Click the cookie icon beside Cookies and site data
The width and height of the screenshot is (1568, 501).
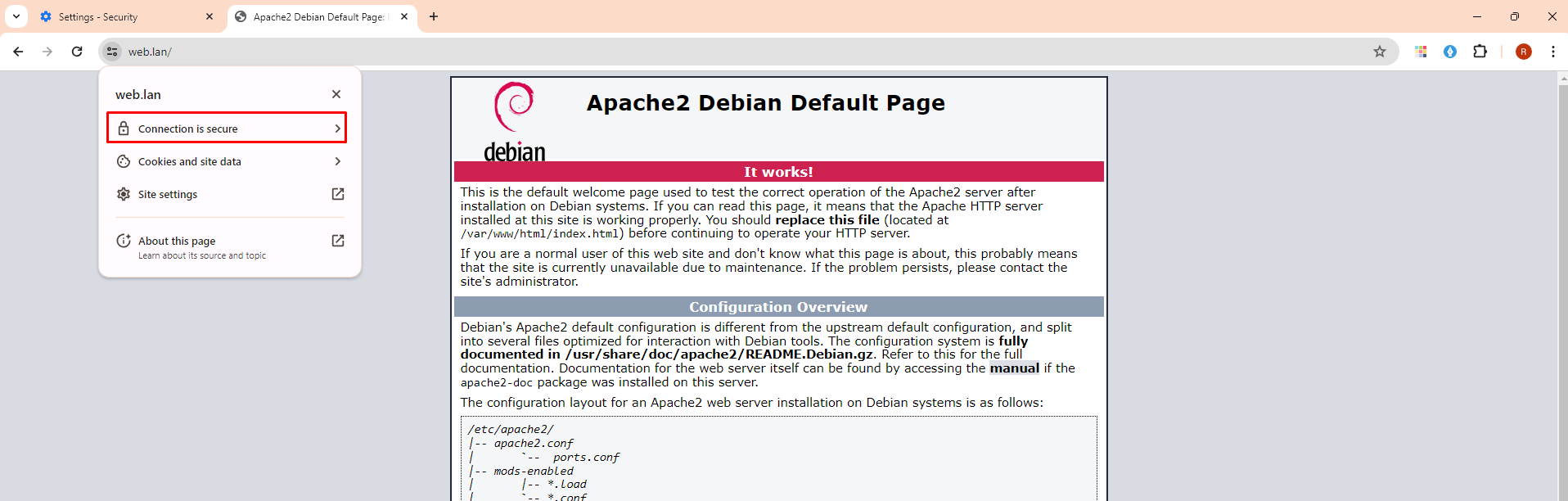coord(124,161)
